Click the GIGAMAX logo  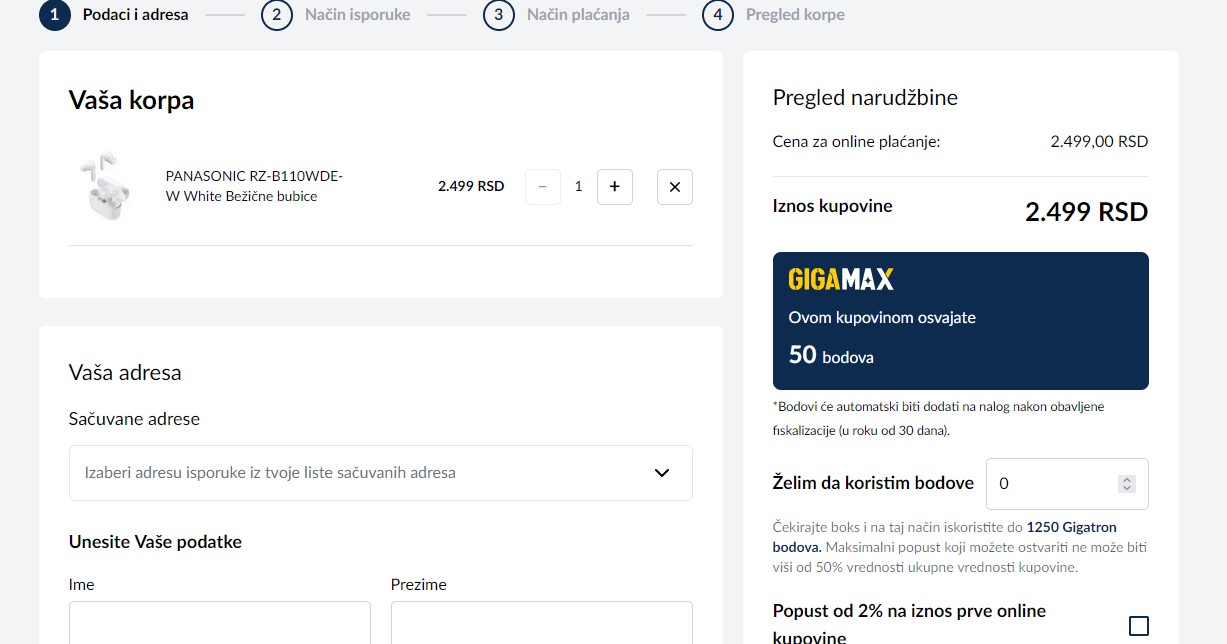841,279
